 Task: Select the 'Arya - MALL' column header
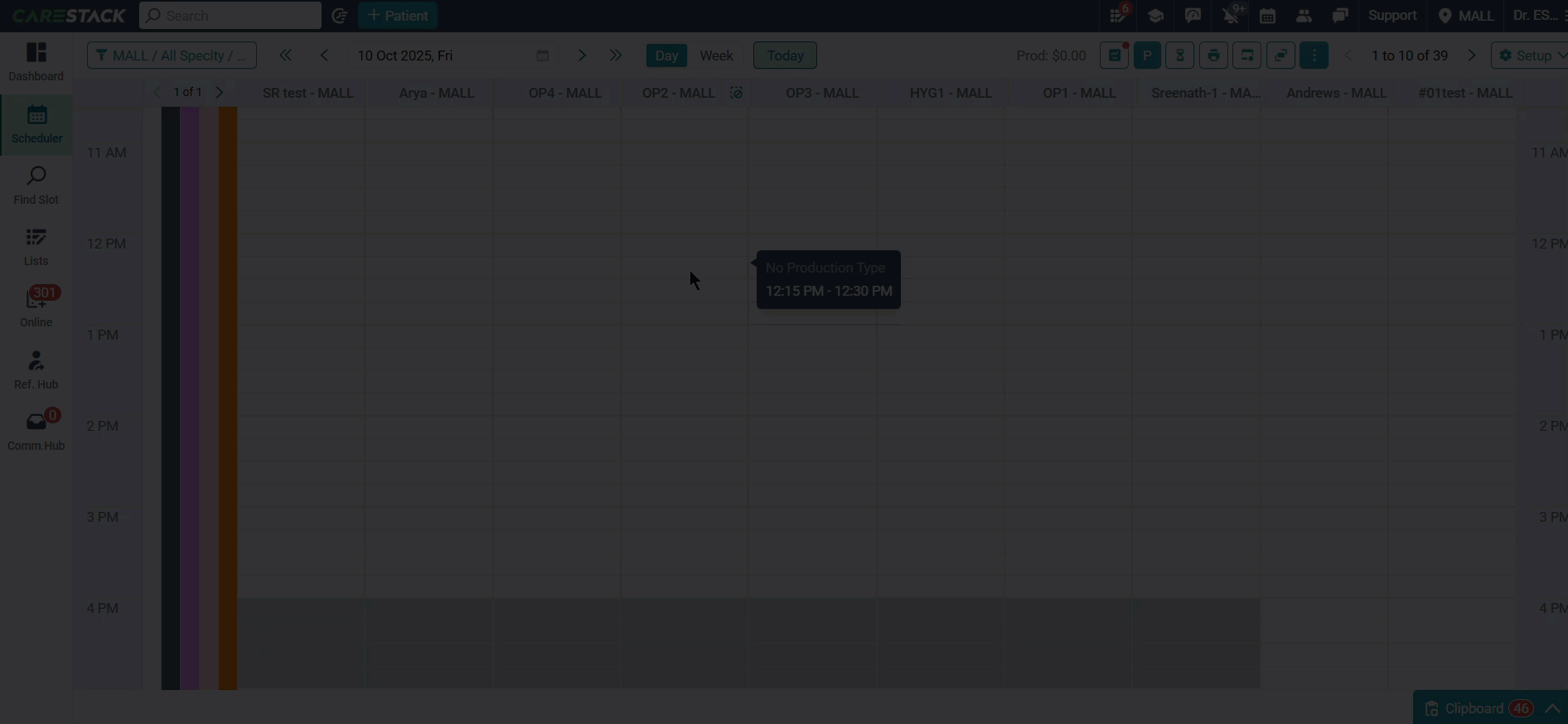[x=437, y=93]
